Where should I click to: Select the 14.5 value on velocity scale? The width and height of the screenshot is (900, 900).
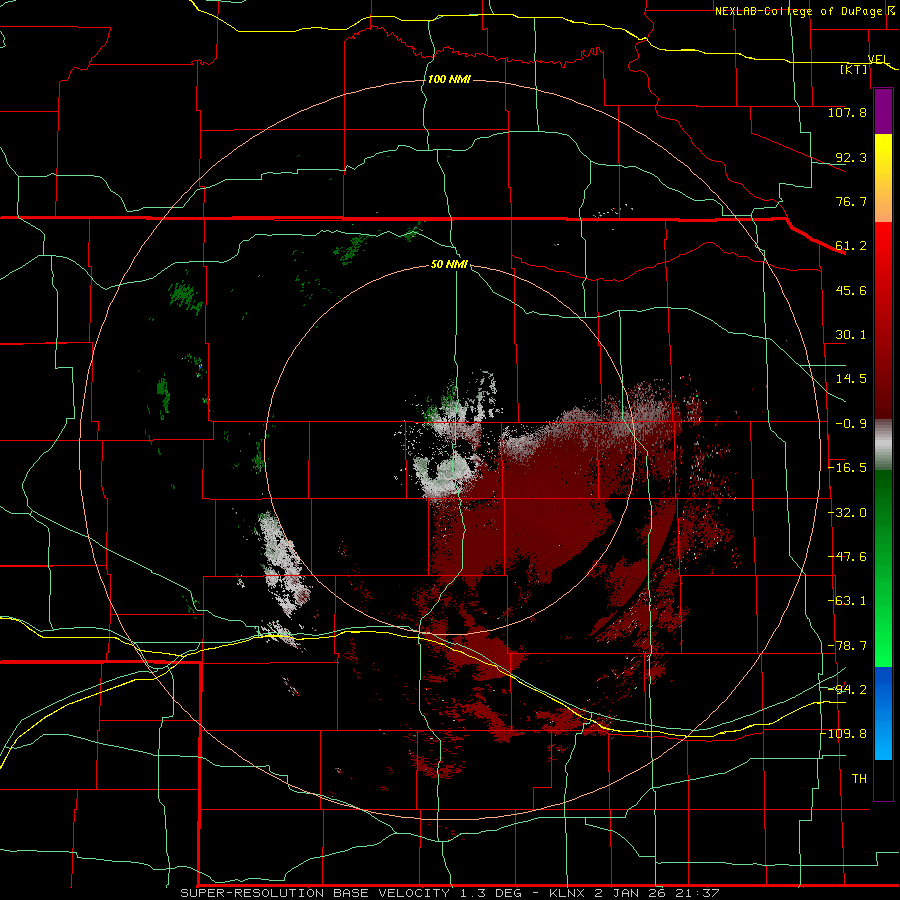click(851, 379)
